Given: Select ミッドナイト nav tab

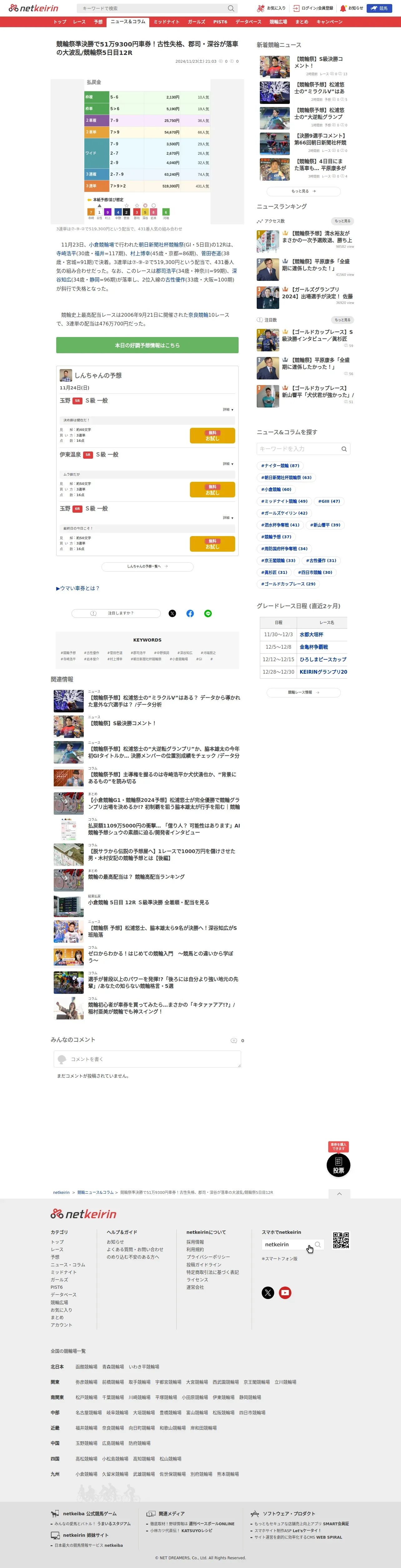Looking at the screenshot, I should point(166,22).
